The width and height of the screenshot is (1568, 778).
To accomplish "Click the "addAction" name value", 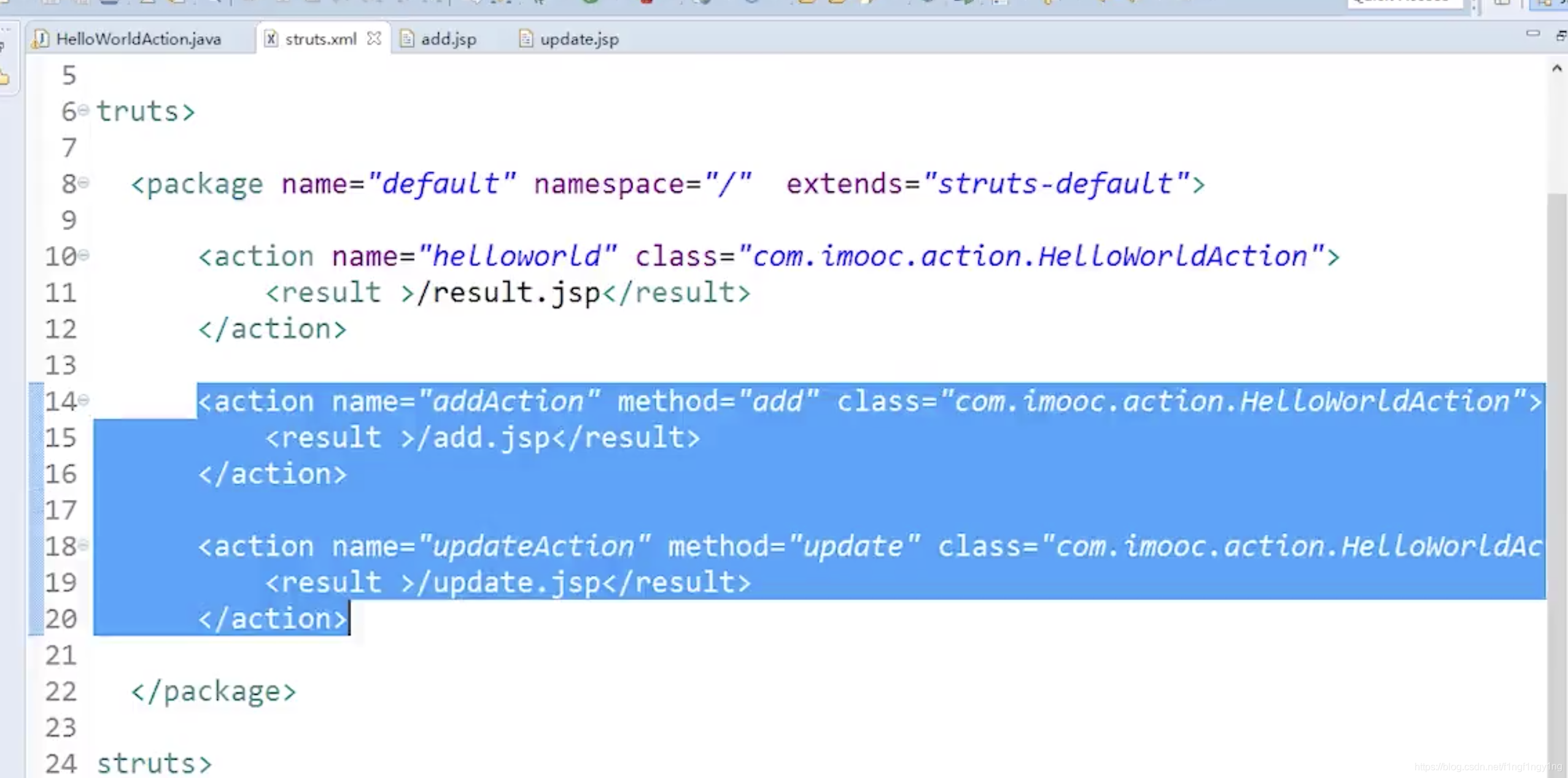I will point(508,402).
